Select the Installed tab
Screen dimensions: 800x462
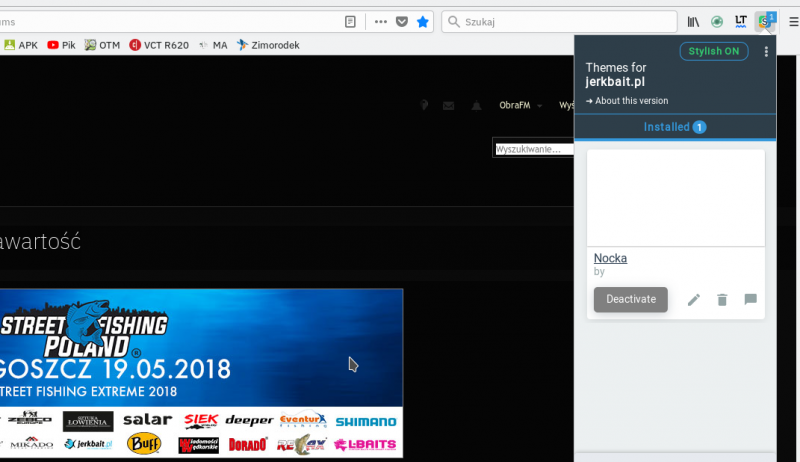pos(675,127)
